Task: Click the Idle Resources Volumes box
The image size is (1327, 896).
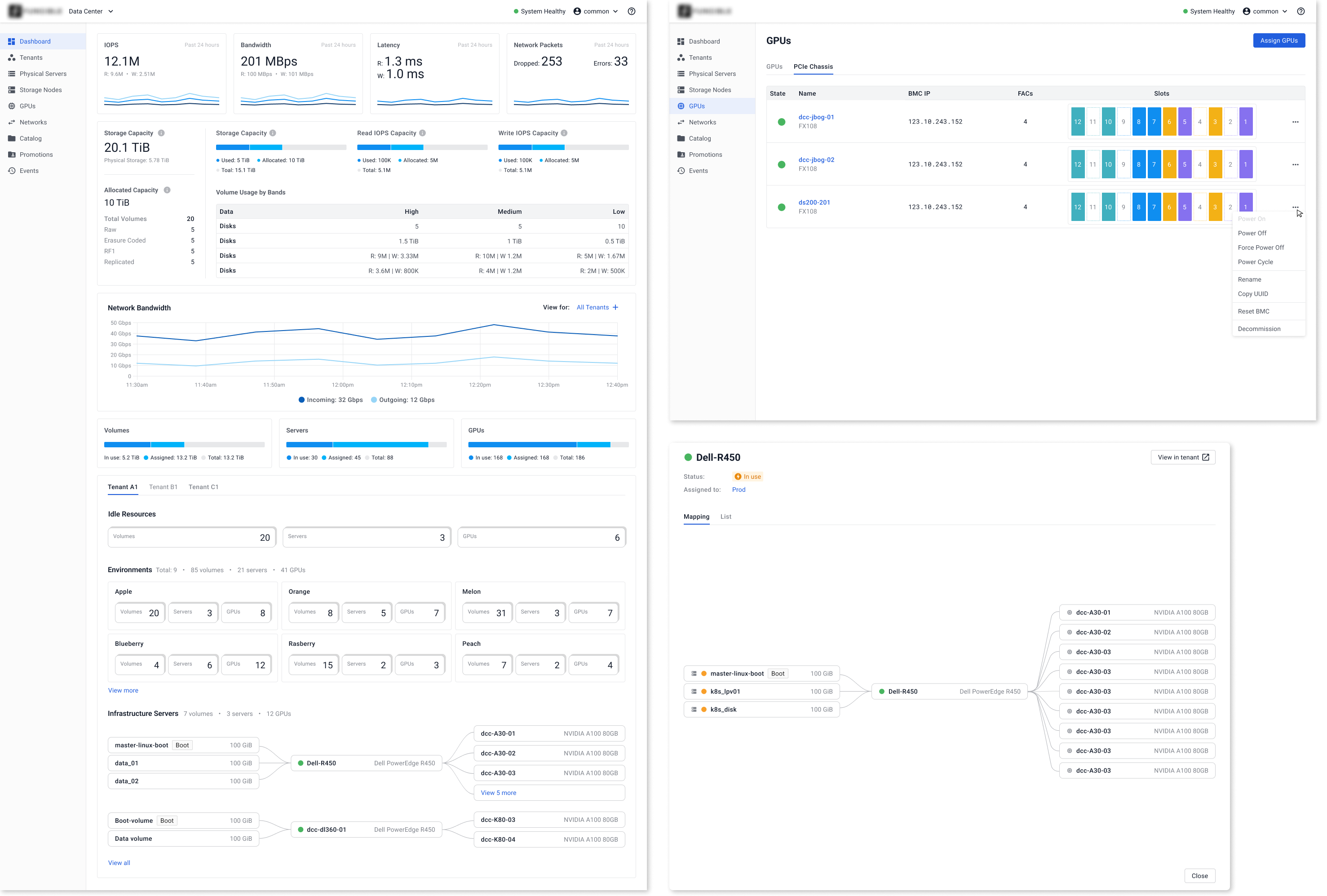Action: pos(192,538)
